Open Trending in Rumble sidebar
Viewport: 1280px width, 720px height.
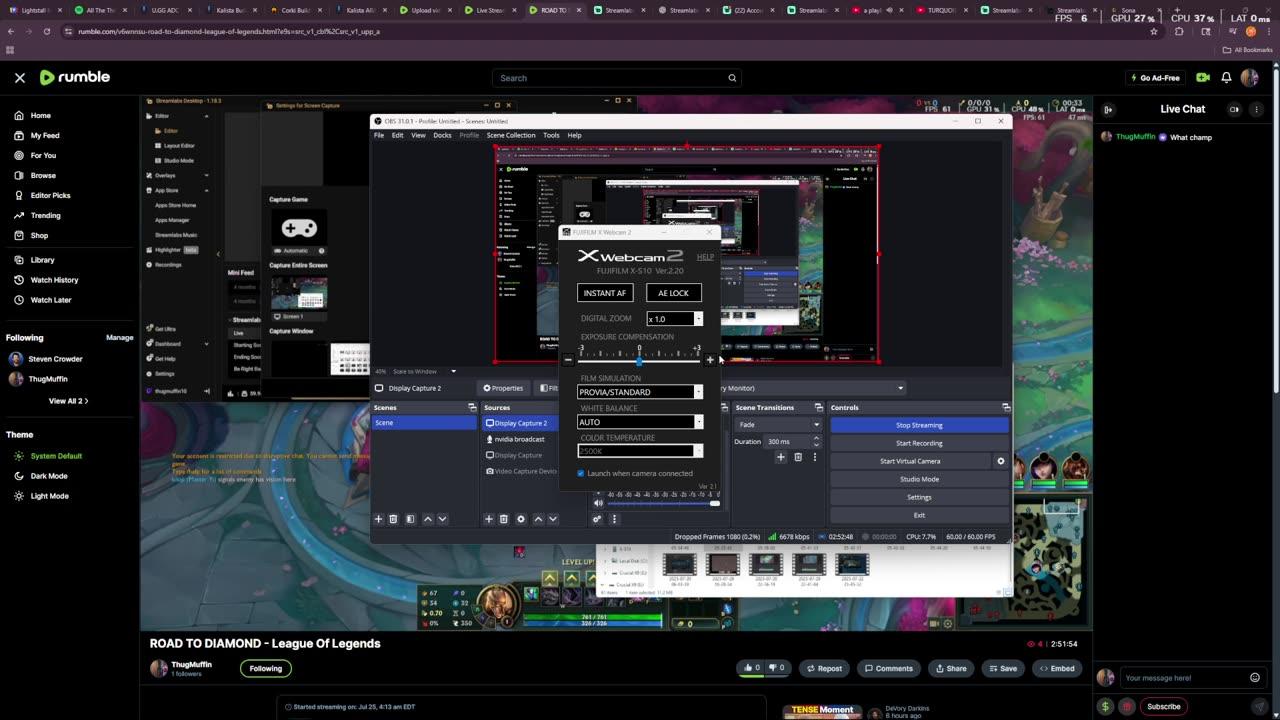[45, 215]
